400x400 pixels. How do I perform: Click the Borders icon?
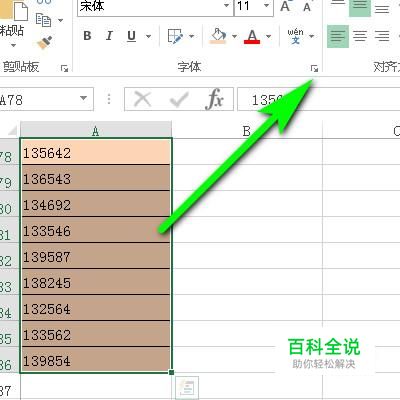(x=175, y=36)
